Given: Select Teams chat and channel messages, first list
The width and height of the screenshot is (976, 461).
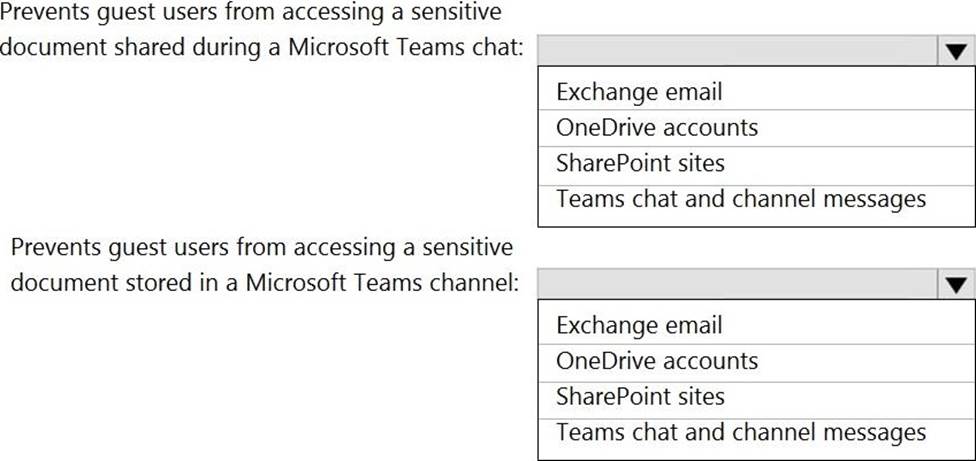Looking at the screenshot, I should [741, 198].
